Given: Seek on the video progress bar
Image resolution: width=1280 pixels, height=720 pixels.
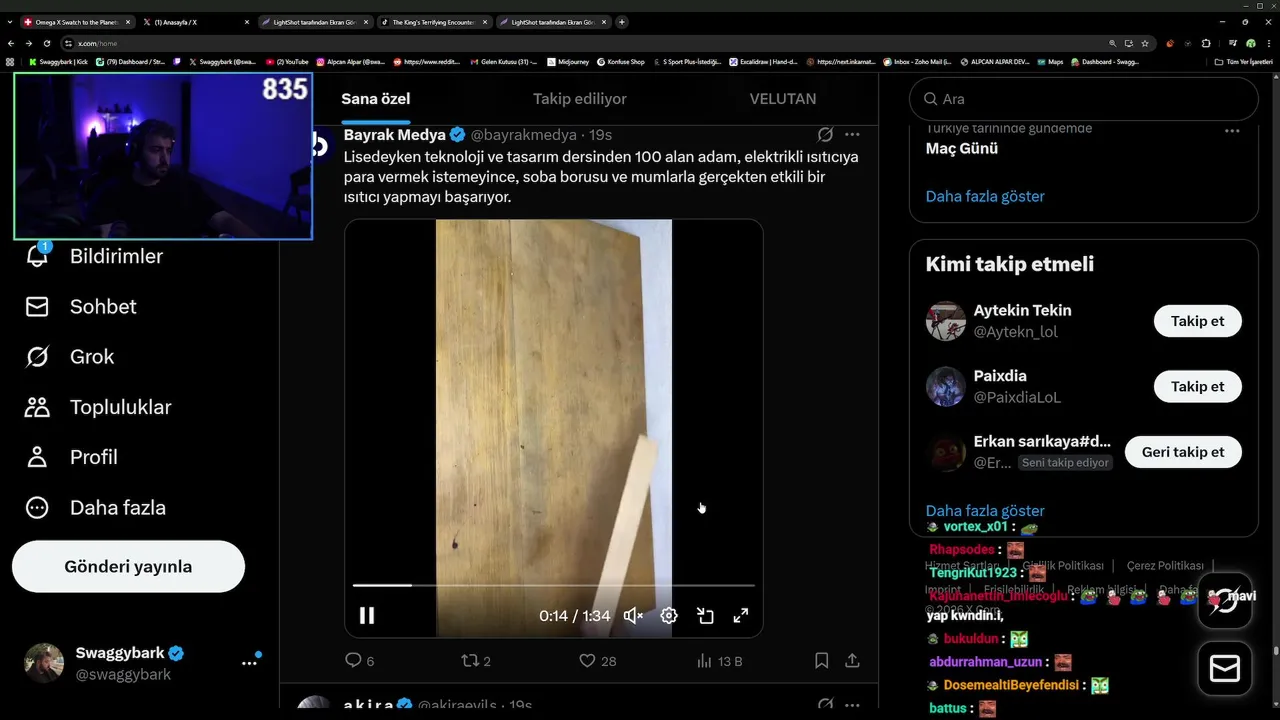Looking at the screenshot, I should (553, 585).
